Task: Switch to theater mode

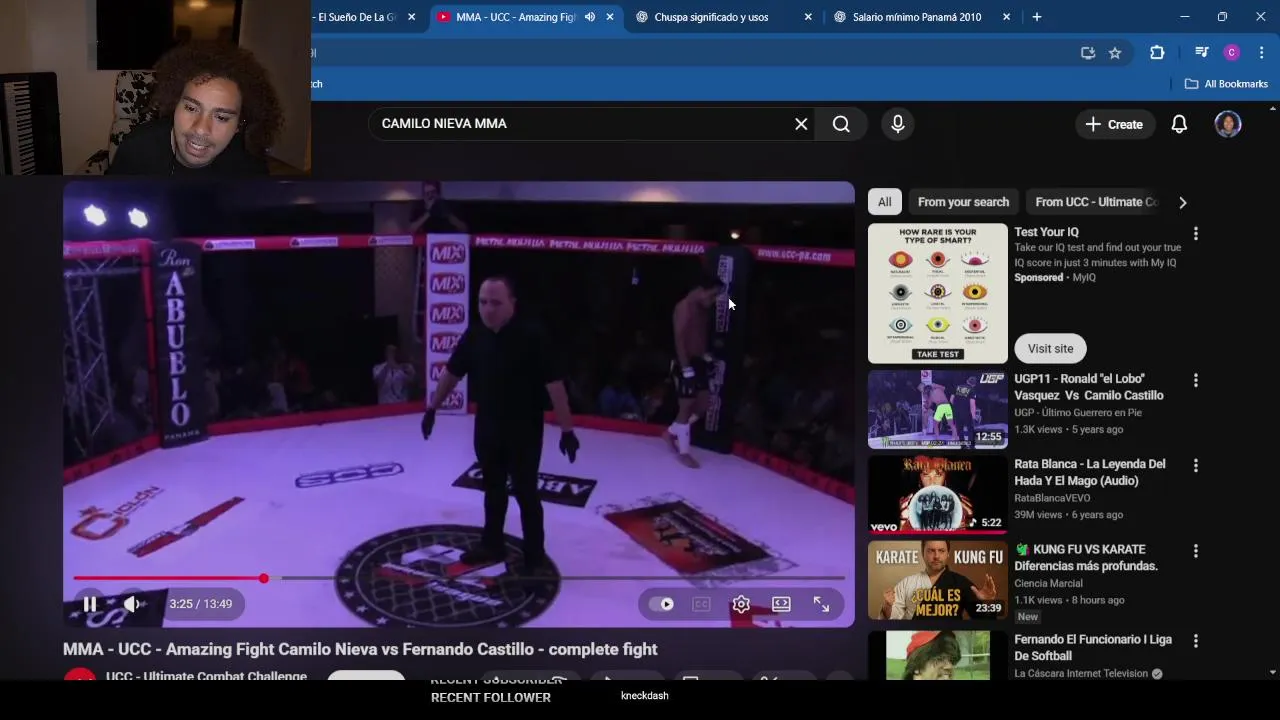Action: tap(781, 604)
